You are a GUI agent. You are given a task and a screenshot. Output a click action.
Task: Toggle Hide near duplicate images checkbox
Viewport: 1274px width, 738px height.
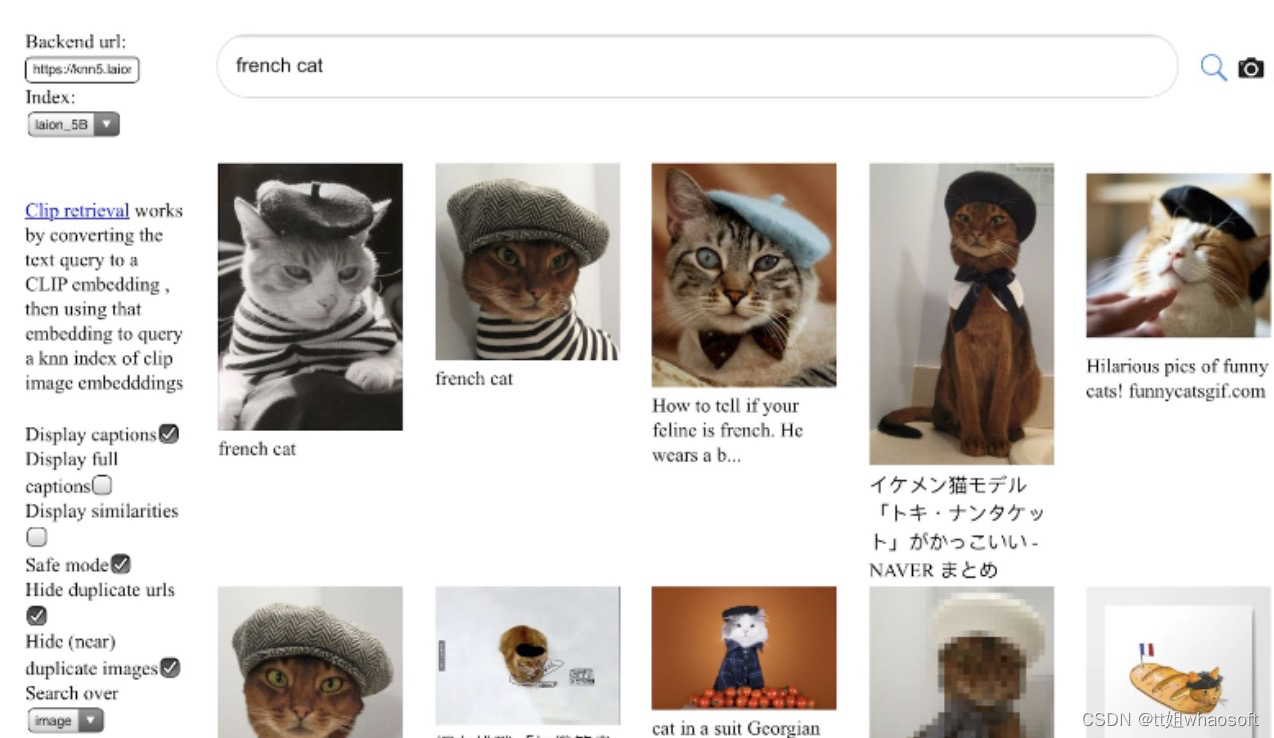(x=170, y=668)
